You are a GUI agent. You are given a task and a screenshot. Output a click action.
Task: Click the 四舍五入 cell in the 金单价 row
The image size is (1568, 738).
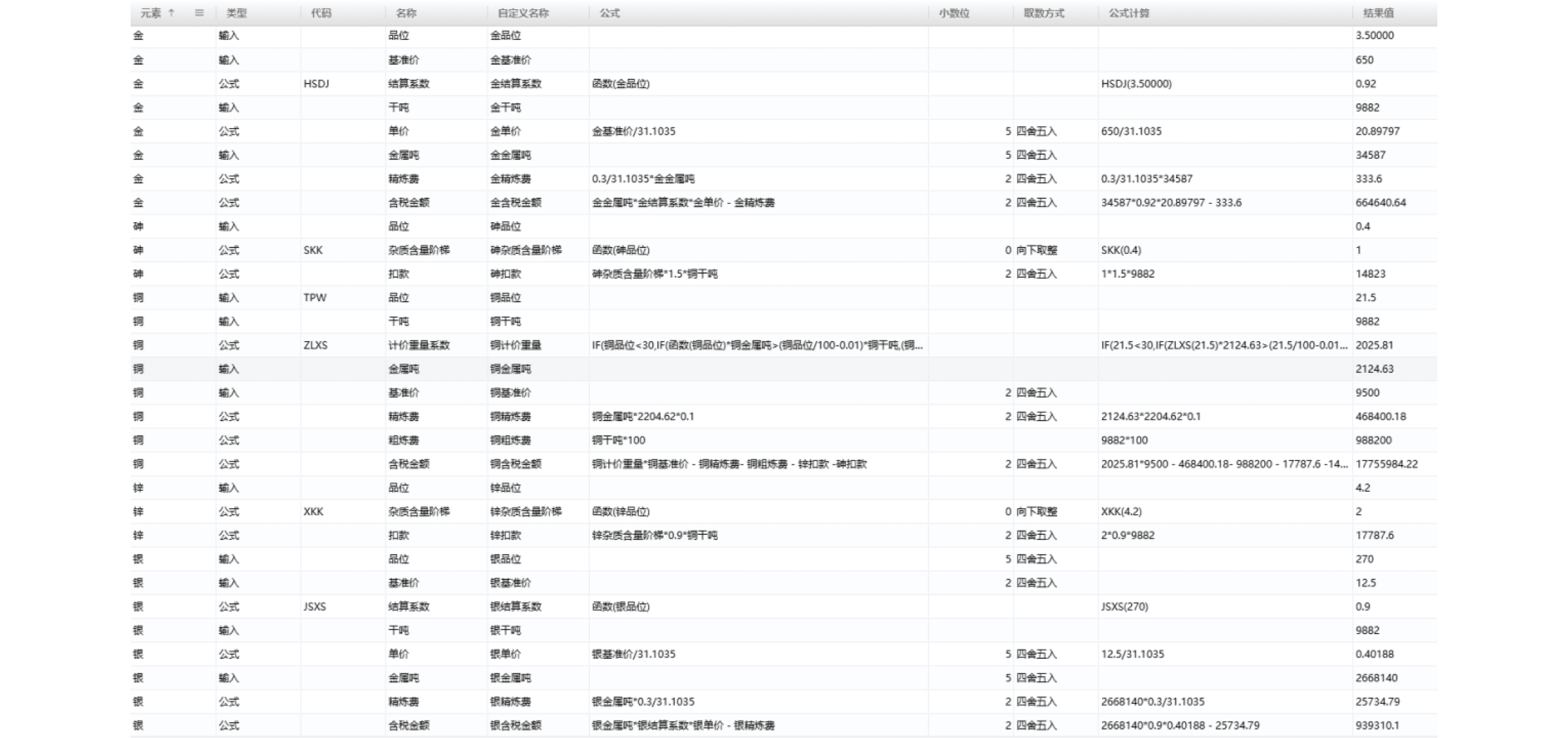point(1036,131)
